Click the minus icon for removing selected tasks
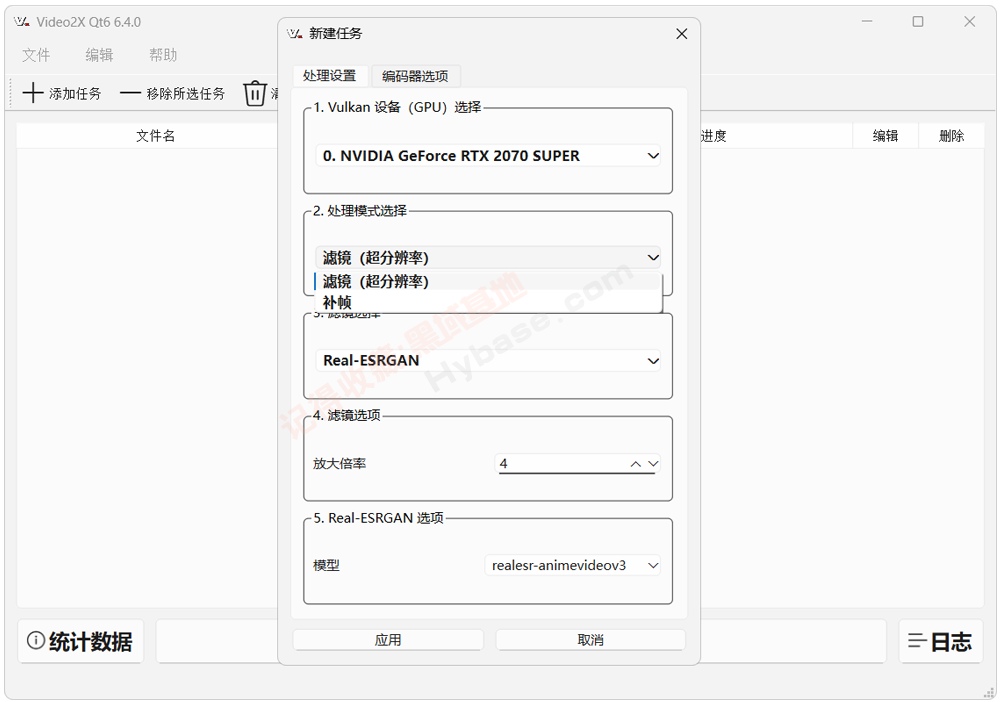The image size is (1002, 702). [130, 93]
